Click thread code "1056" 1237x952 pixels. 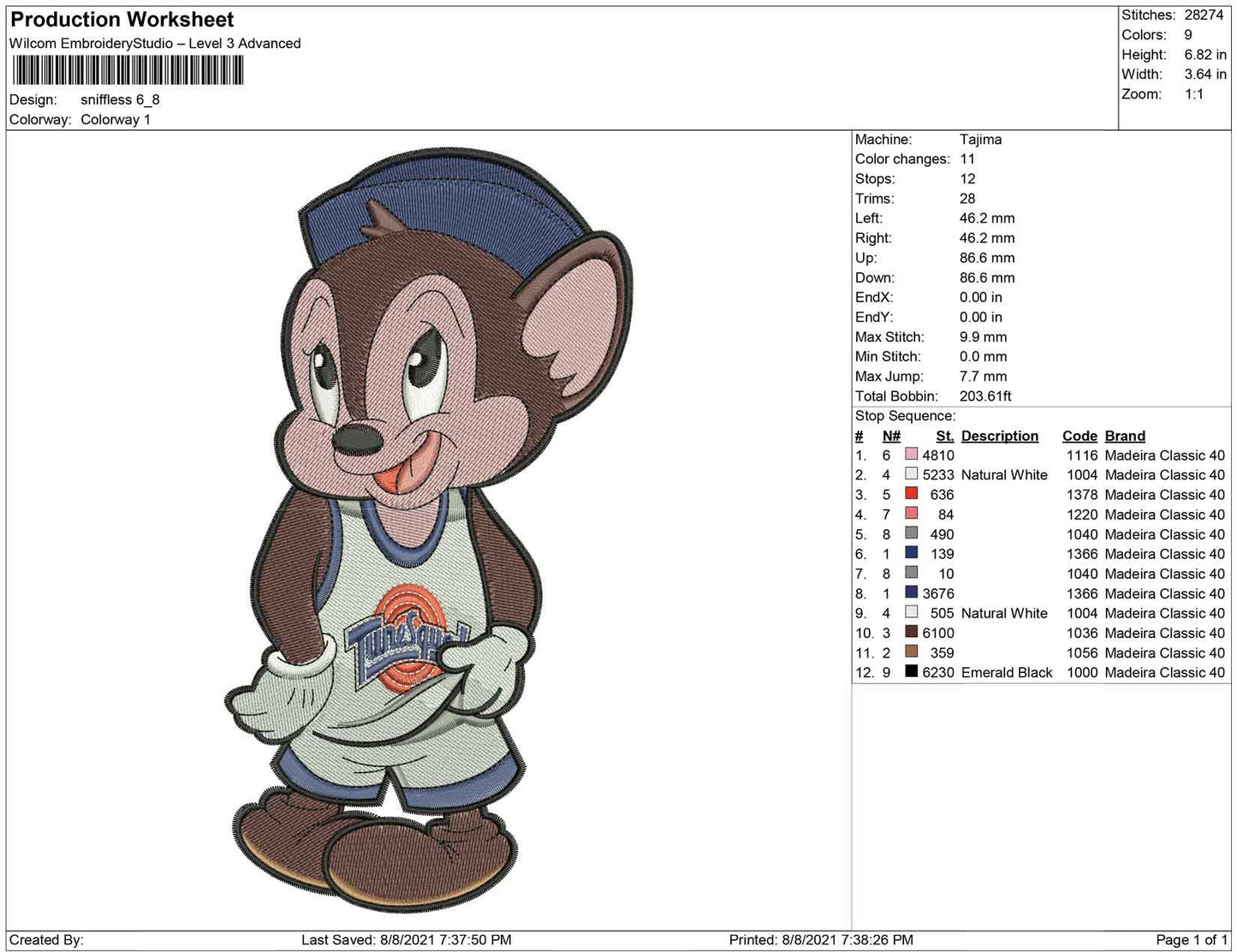pos(1082,652)
